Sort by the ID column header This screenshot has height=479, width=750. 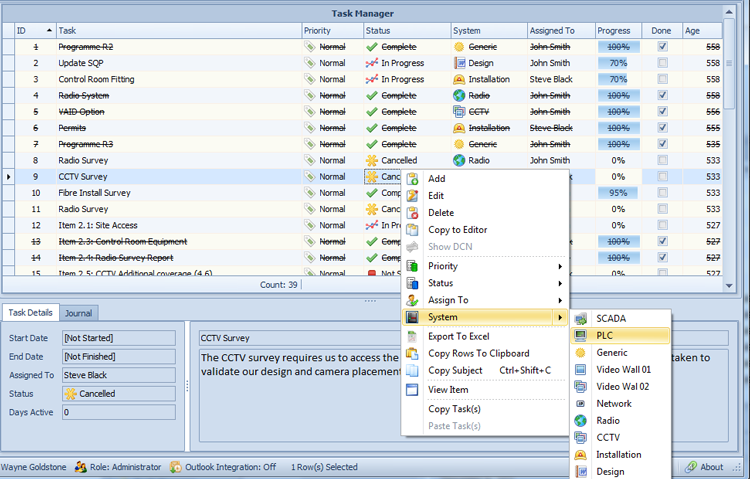[x=35, y=31]
